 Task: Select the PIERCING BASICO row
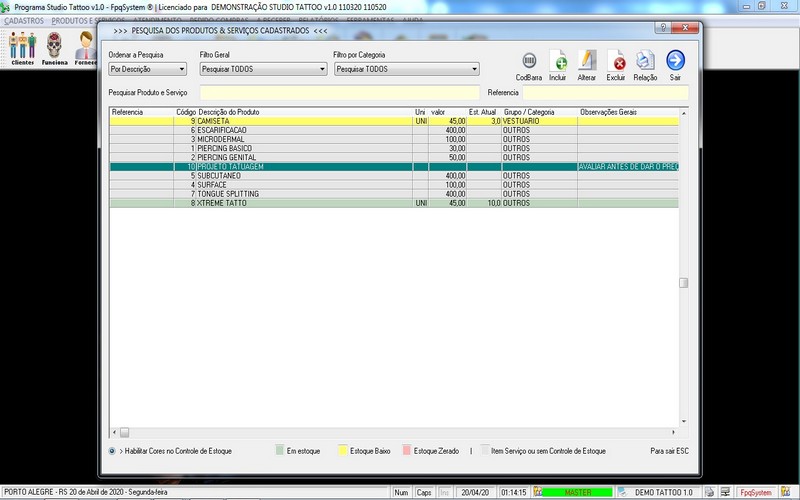click(394, 148)
